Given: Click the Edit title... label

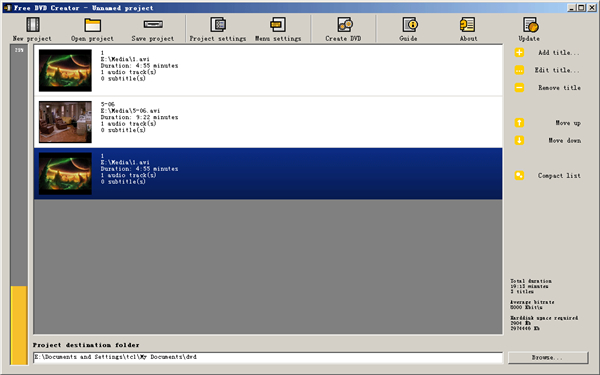Looking at the screenshot, I should pos(557,70).
